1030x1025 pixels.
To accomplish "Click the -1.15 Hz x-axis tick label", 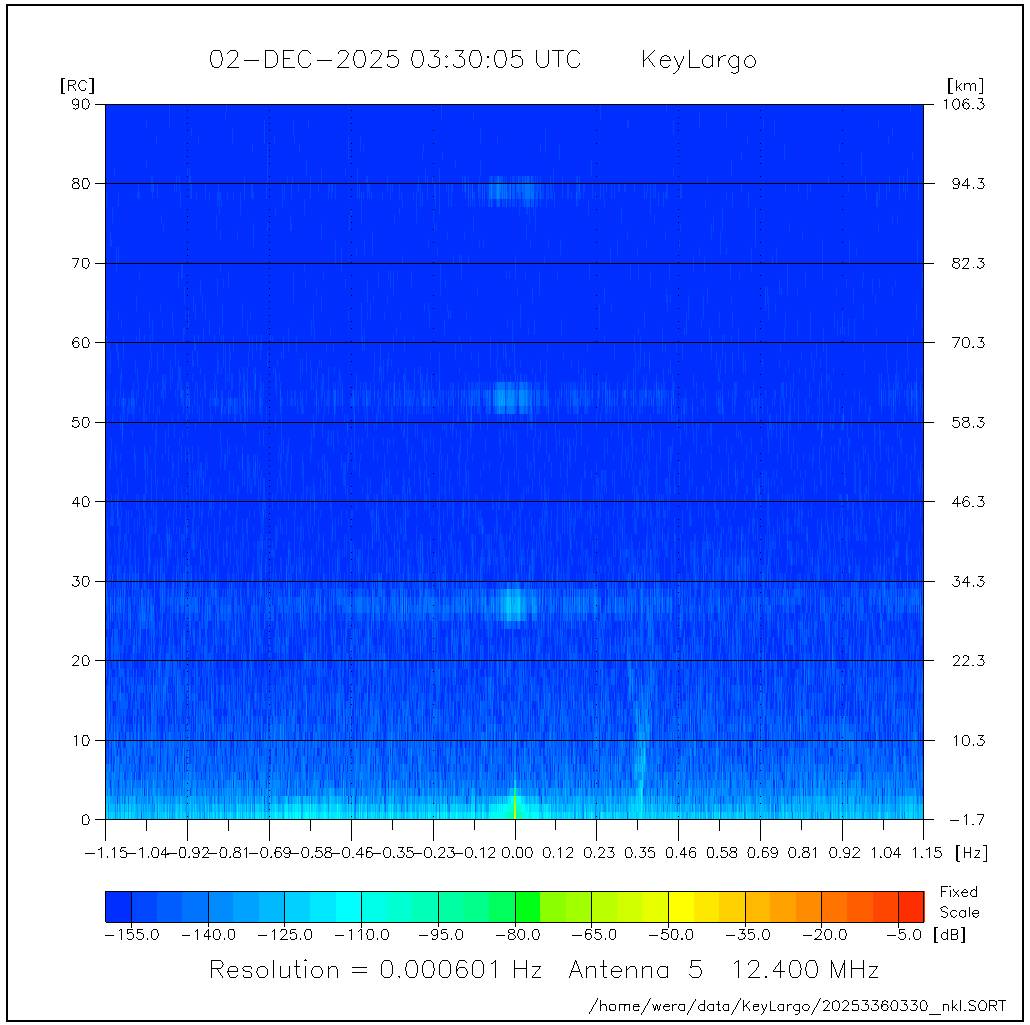I will pos(104,853).
